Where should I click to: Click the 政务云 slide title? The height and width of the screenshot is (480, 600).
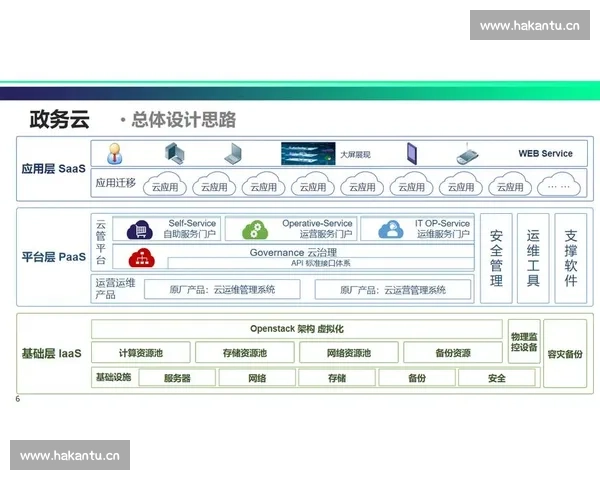60,119
